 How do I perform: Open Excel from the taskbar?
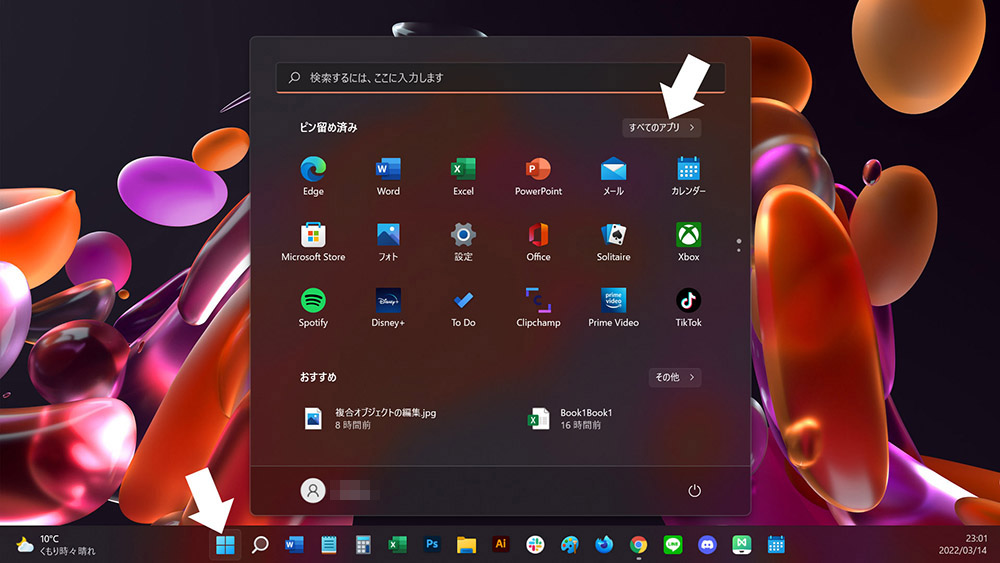397,545
